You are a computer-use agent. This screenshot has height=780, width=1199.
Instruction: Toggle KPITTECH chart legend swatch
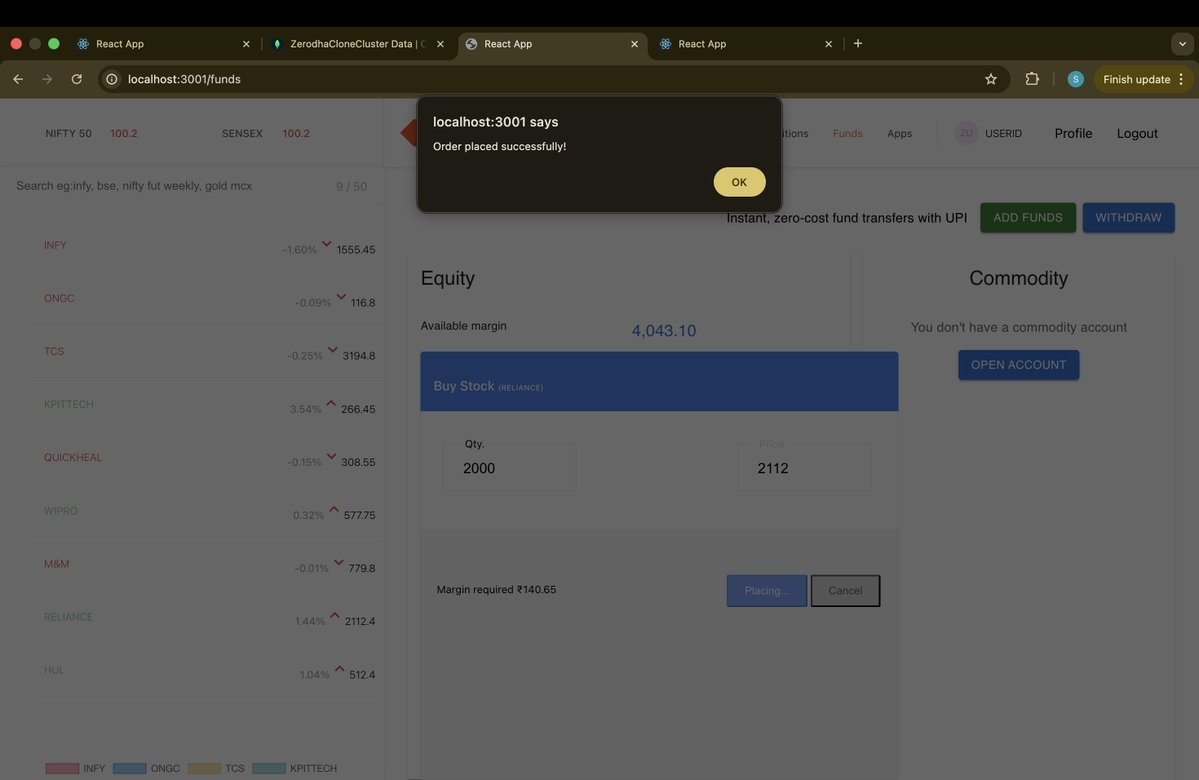click(x=268, y=768)
